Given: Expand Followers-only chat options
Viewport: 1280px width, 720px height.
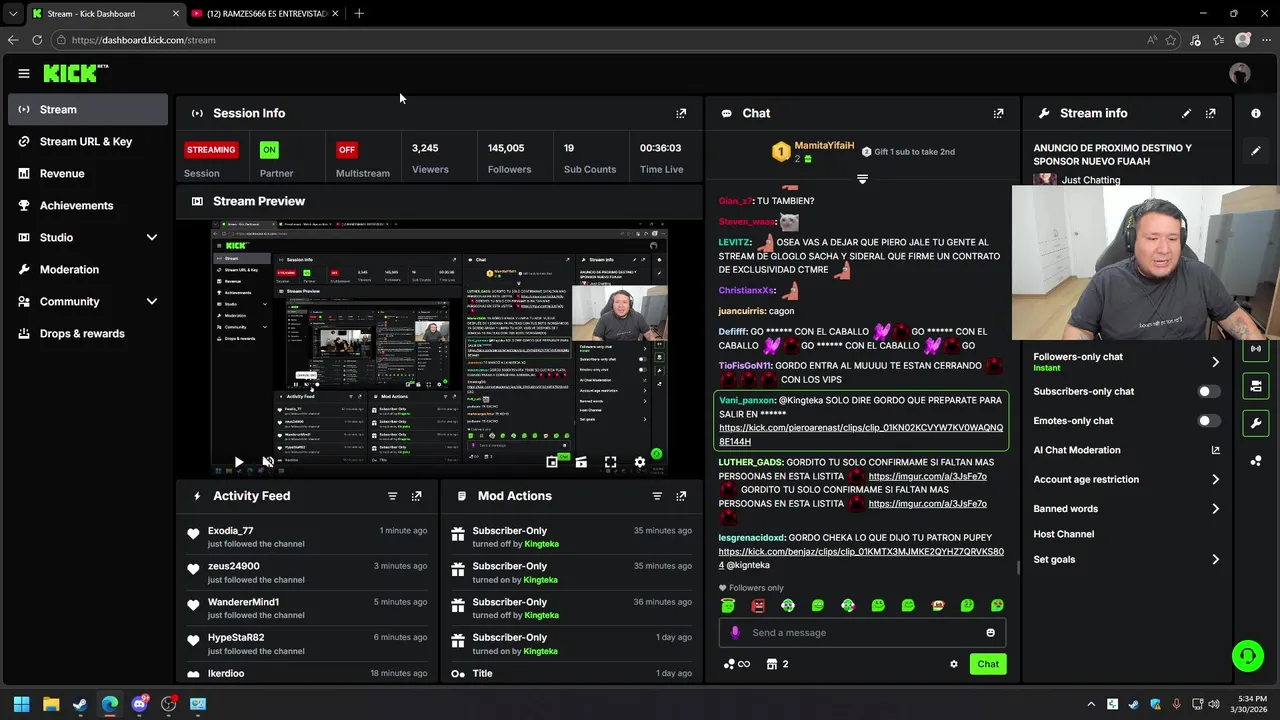Looking at the screenshot, I should point(1215,362).
